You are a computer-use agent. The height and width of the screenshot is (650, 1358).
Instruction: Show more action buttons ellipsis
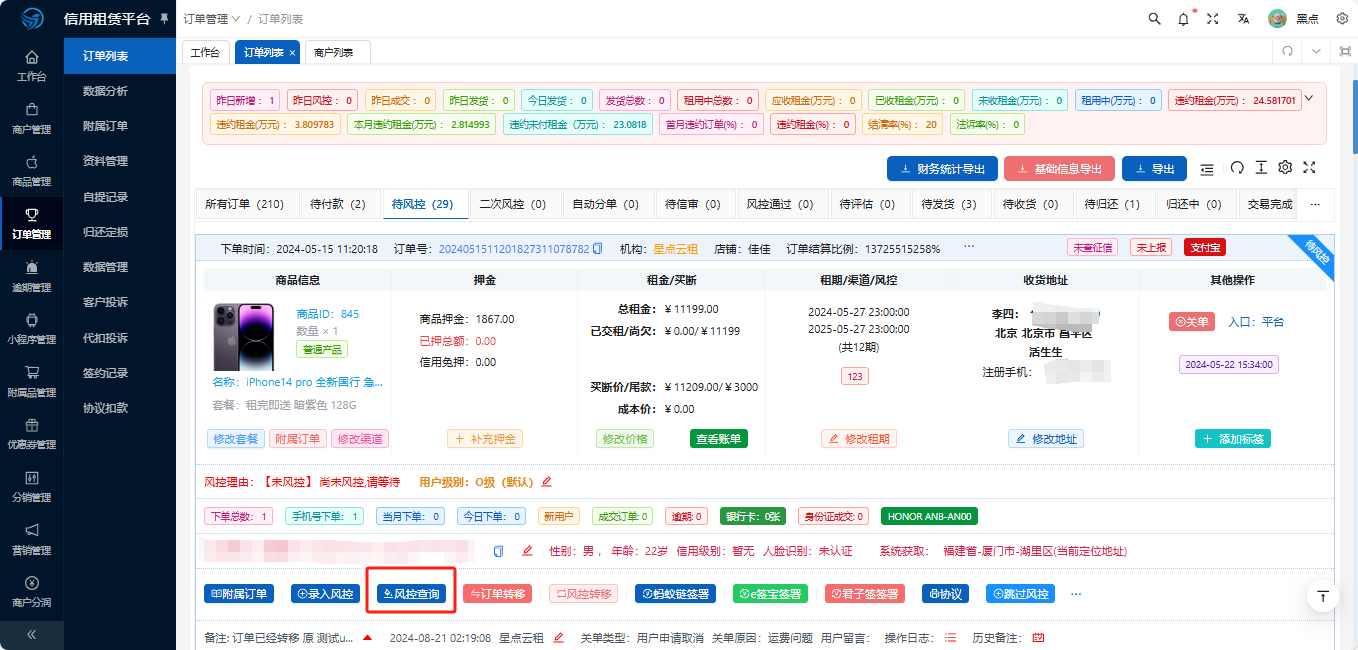(x=1076, y=593)
